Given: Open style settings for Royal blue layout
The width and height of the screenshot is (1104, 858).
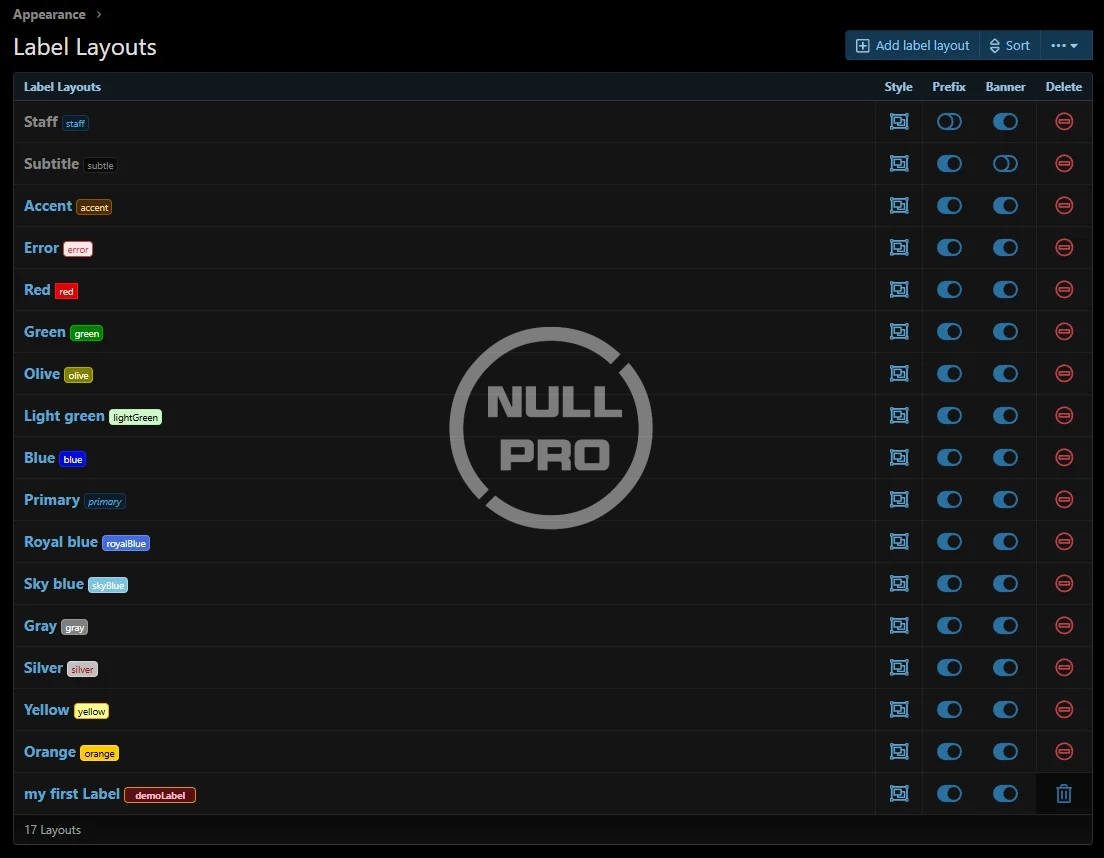Looking at the screenshot, I should click(x=899, y=542).
